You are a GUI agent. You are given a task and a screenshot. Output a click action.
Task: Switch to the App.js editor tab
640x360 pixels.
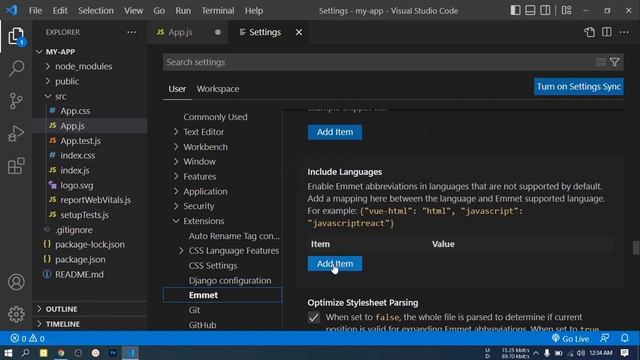point(180,32)
